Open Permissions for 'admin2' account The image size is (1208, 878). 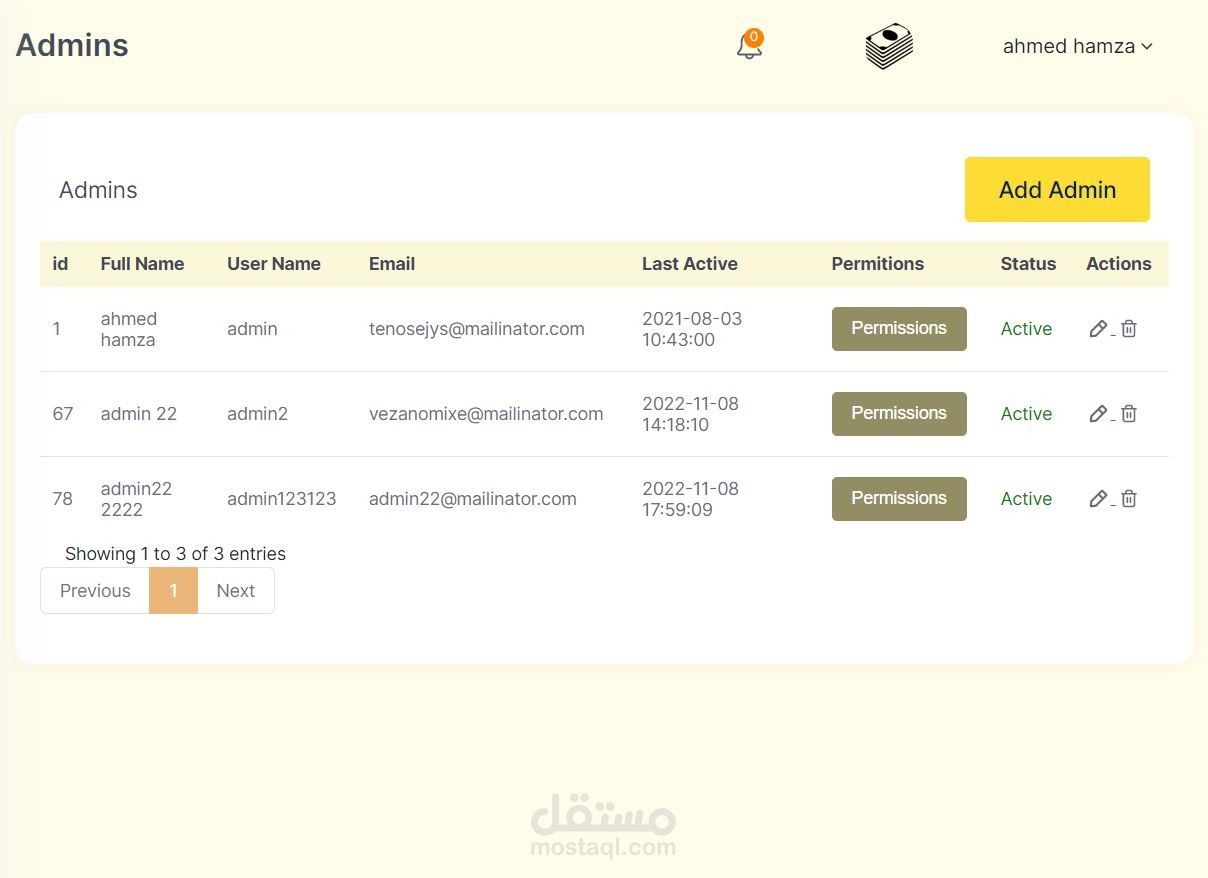click(x=898, y=413)
